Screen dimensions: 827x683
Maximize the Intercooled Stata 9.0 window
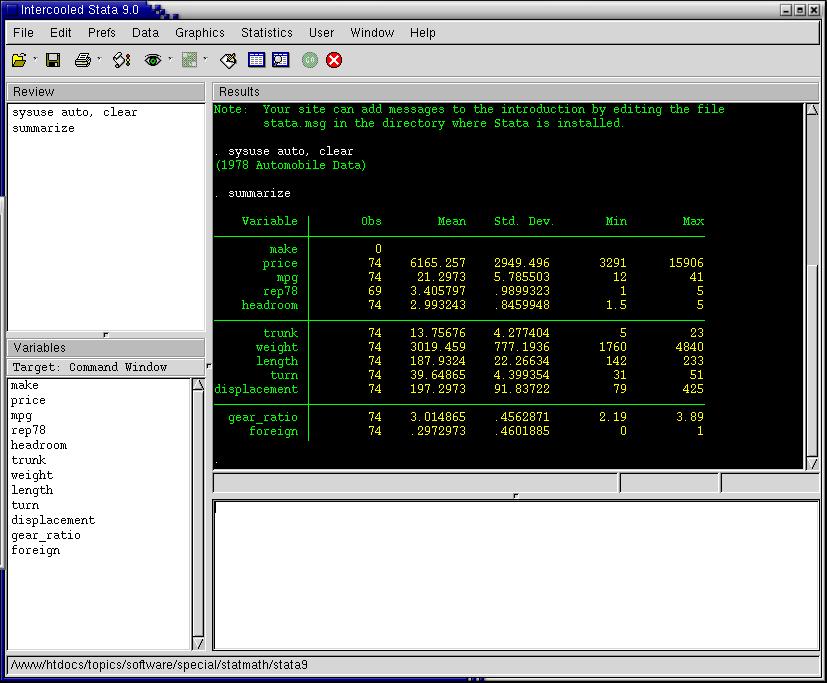click(800, 10)
